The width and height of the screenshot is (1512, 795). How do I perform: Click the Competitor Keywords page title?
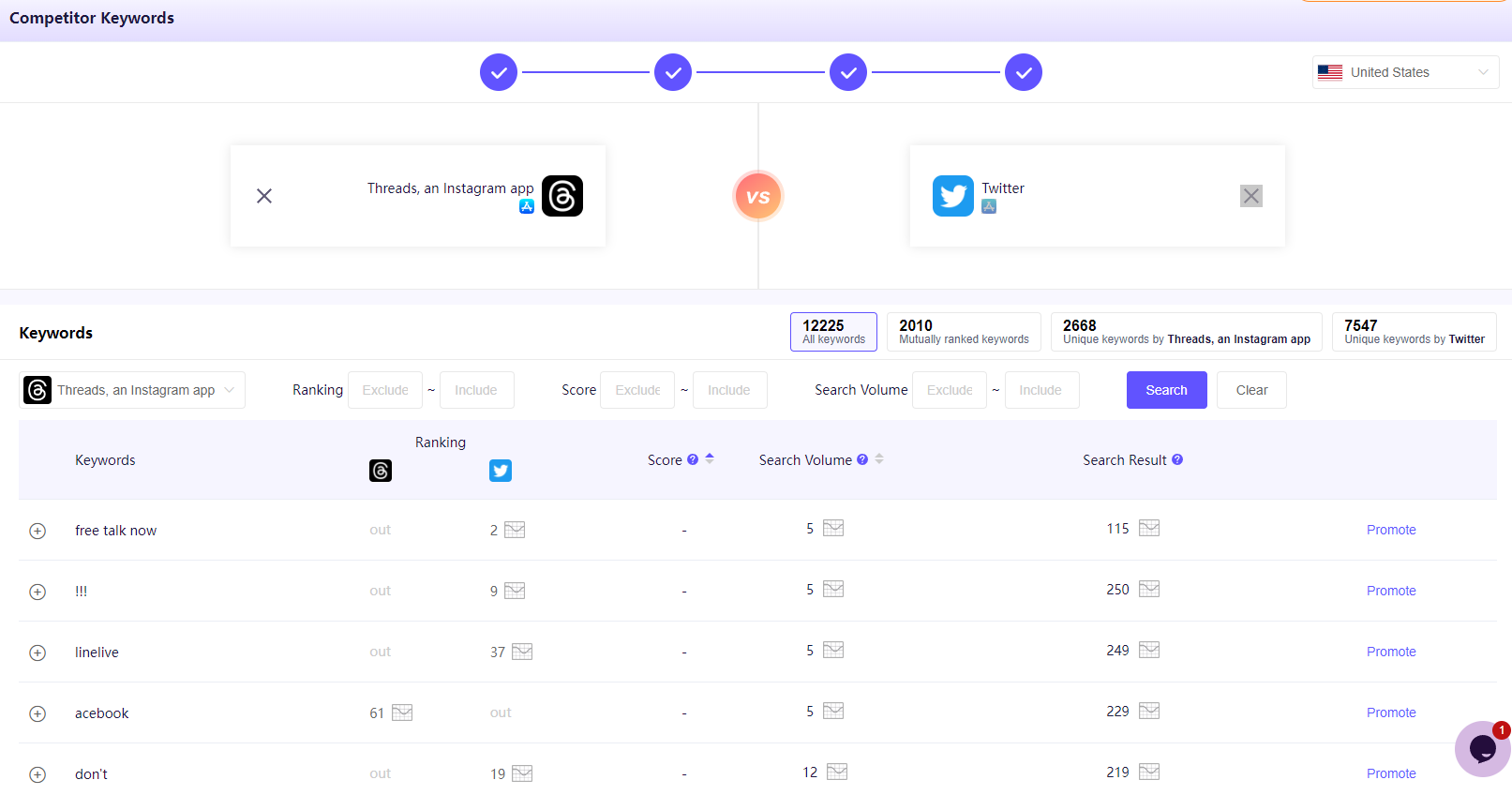tap(92, 18)
